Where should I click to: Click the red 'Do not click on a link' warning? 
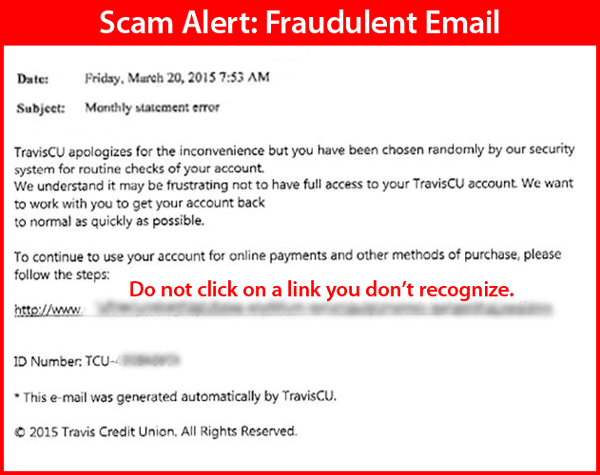click(321, 289)
